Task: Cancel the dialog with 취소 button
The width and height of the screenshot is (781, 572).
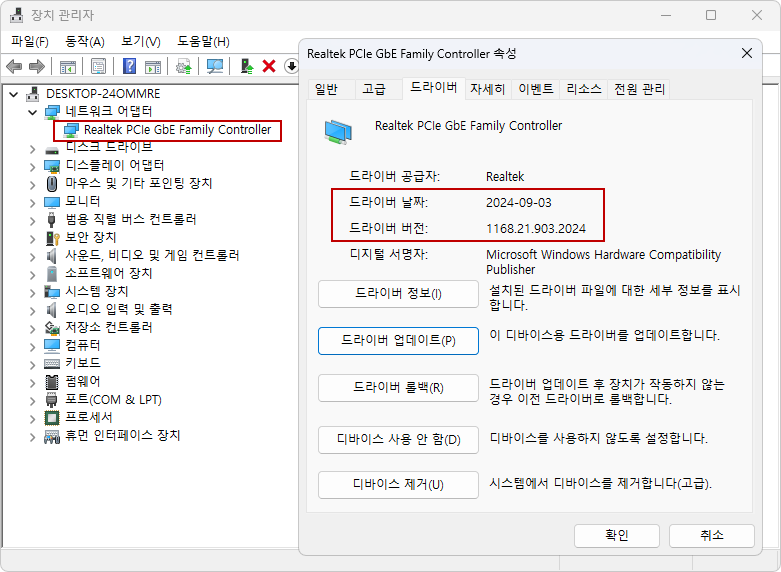Action: 711,536
